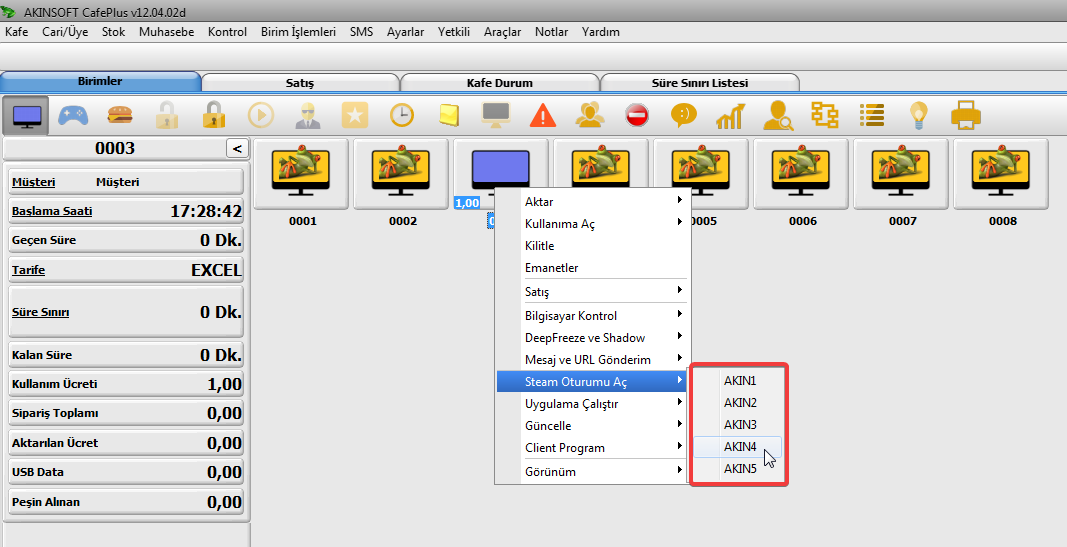This screenshot has height=547, width=1067.
Task: Choose AKIN2 Steam account
Action: 739,403
